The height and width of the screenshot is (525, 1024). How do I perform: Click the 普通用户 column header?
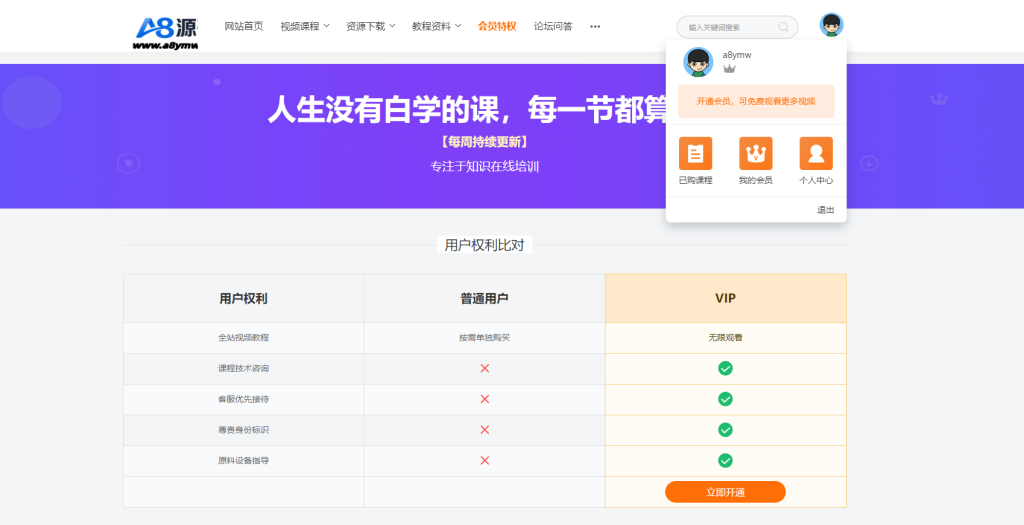pyautogui.click(x=484, y=298)
